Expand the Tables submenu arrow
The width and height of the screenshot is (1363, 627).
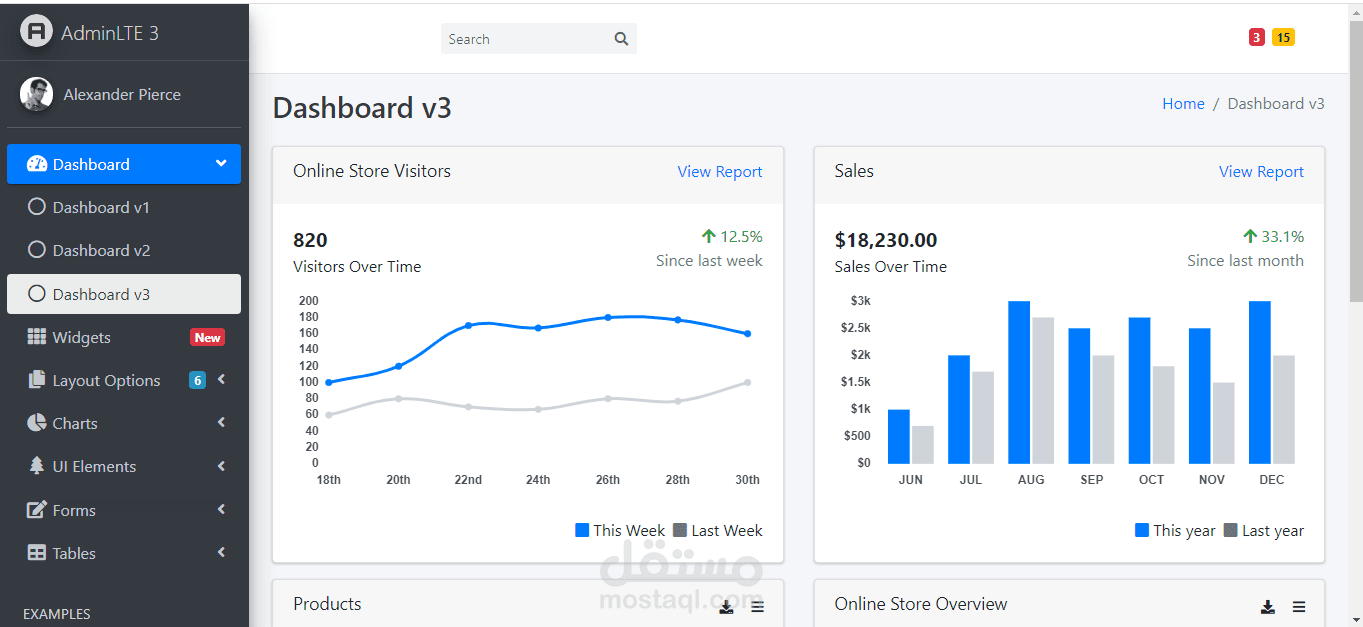[x=221, y=553]
